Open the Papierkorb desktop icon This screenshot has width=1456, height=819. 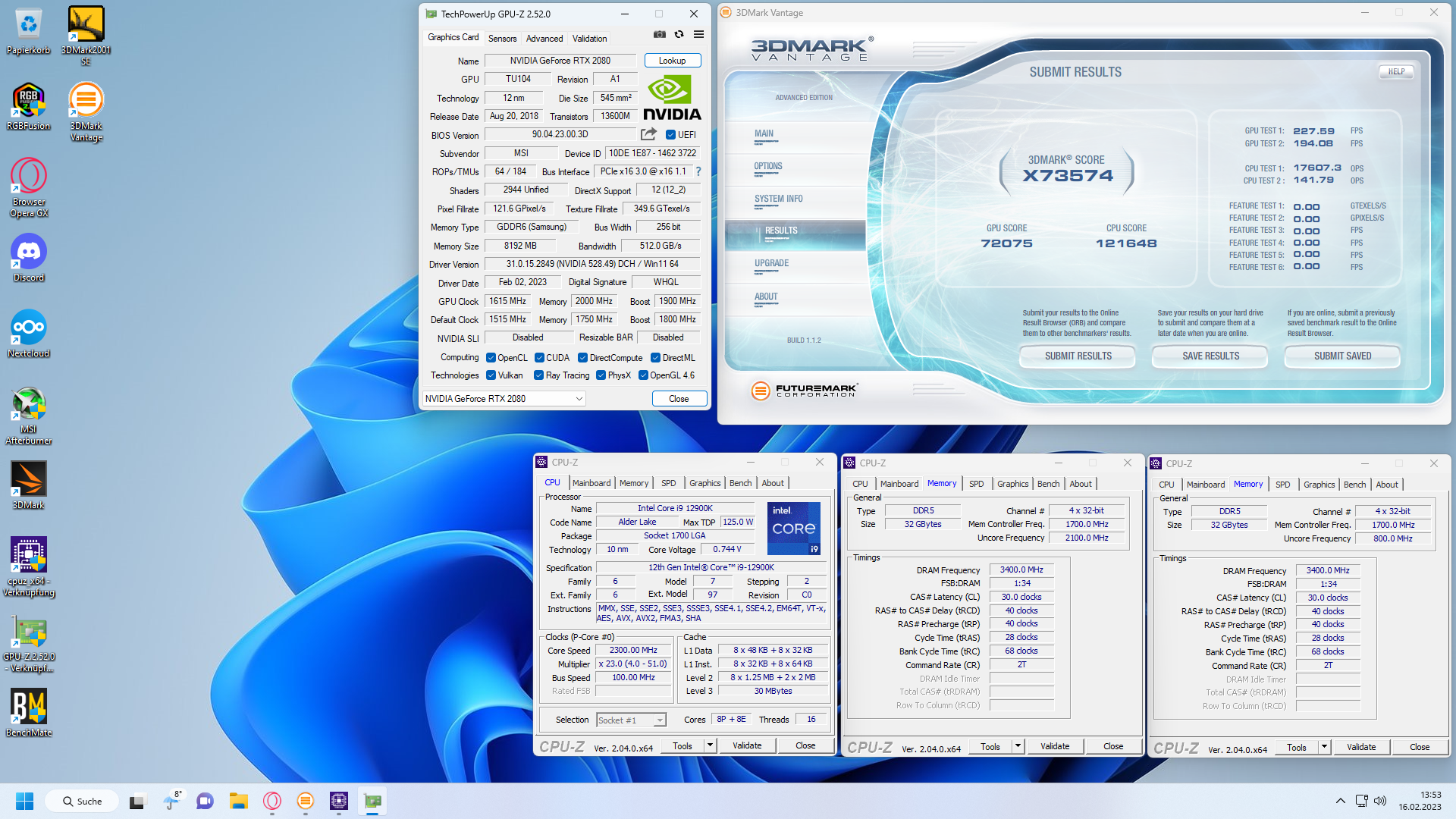pyautogui.click(x=29, y=30)
